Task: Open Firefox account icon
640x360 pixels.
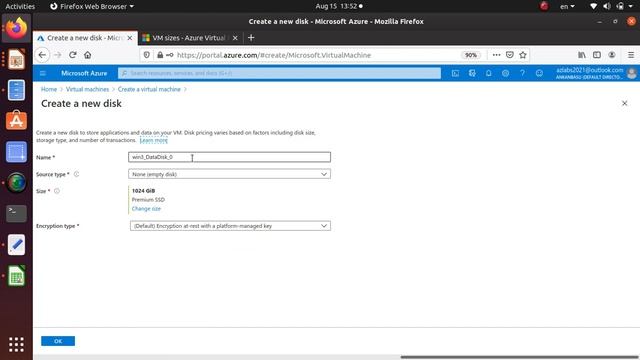Action: (612, 55)
